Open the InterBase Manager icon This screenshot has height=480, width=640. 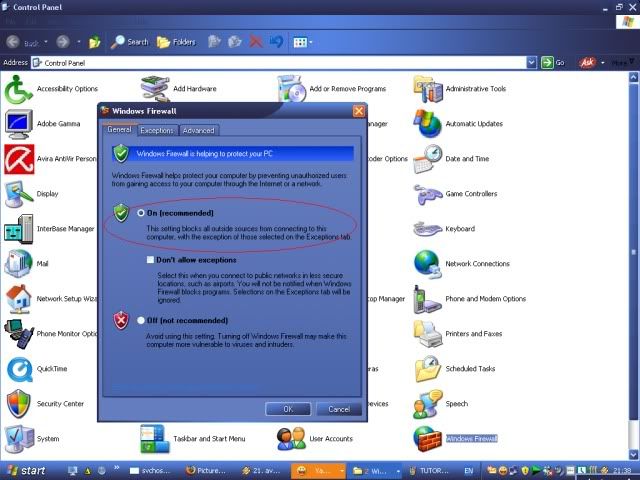[x=18, y=229]
